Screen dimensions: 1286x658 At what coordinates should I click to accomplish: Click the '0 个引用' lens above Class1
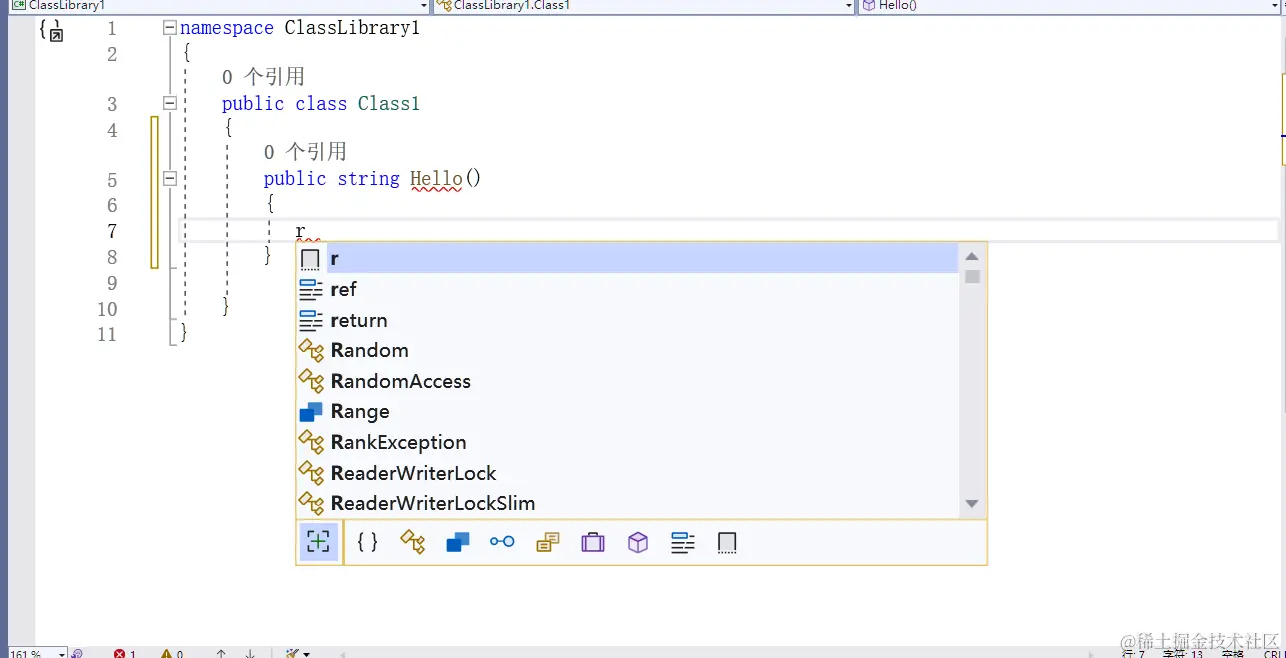[263, 77]
